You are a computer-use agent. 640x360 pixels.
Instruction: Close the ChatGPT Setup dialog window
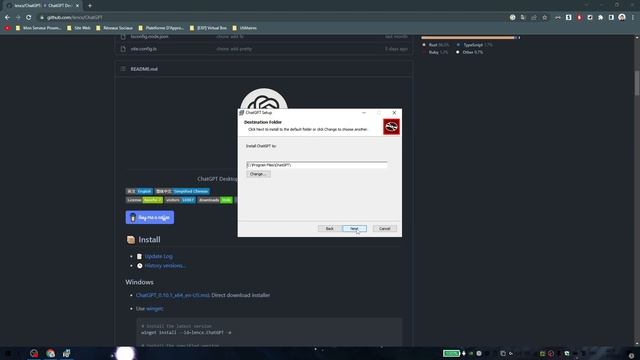coord(394,113)
